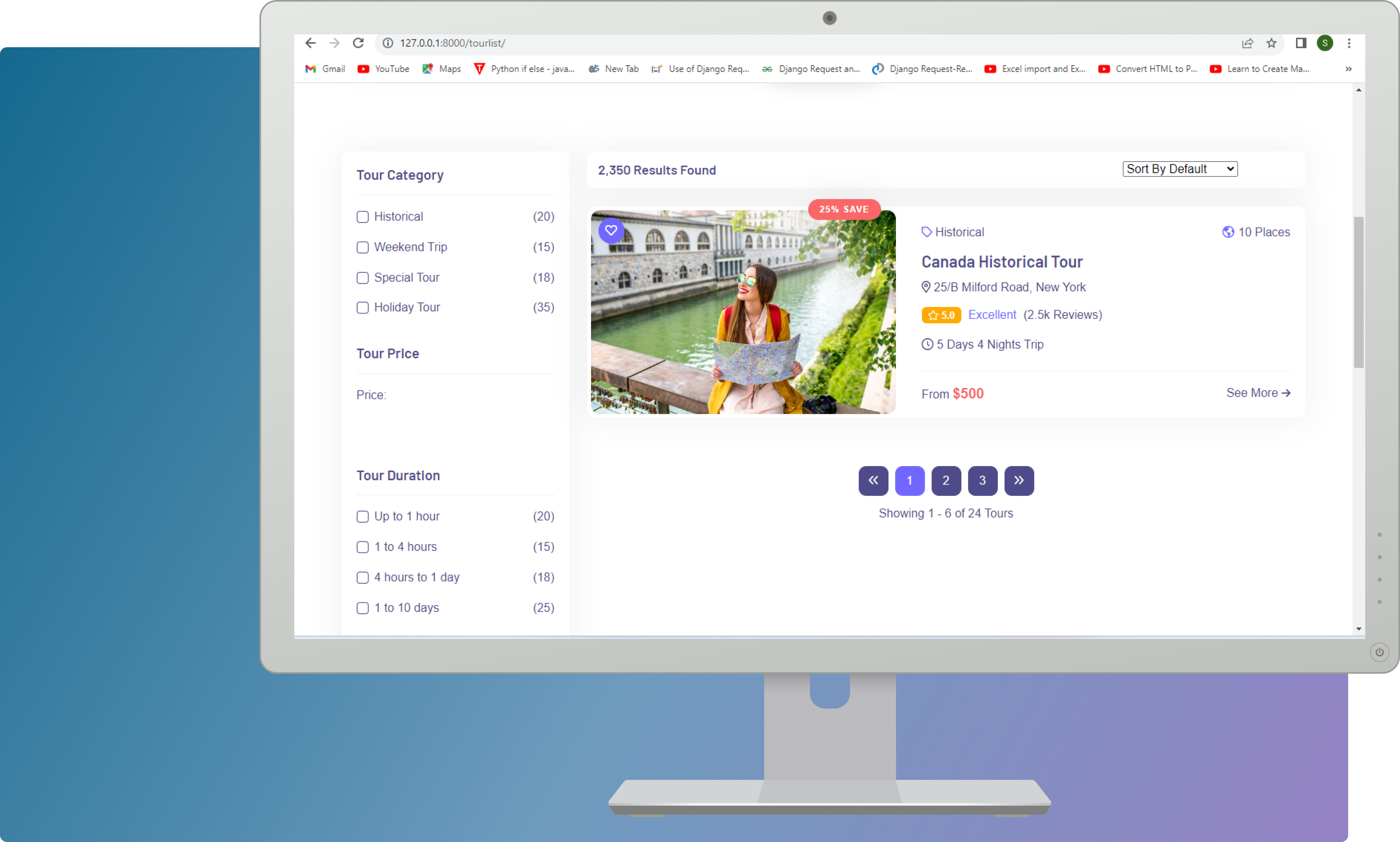Click the page vertical scrollbar thumb
Screen dimensions: 1400x842
pyautogui.click(x=1358, y=292)
